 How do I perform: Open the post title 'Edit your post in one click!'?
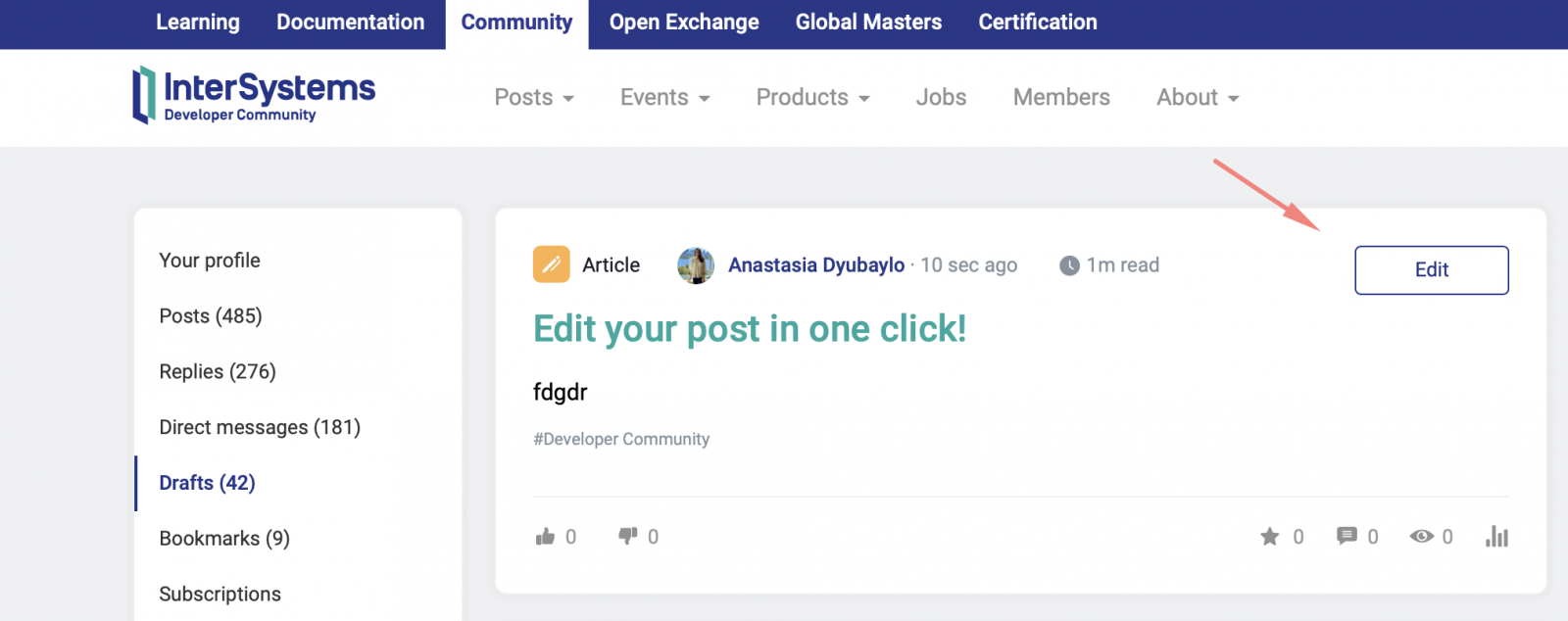click(x=750, y=329)
